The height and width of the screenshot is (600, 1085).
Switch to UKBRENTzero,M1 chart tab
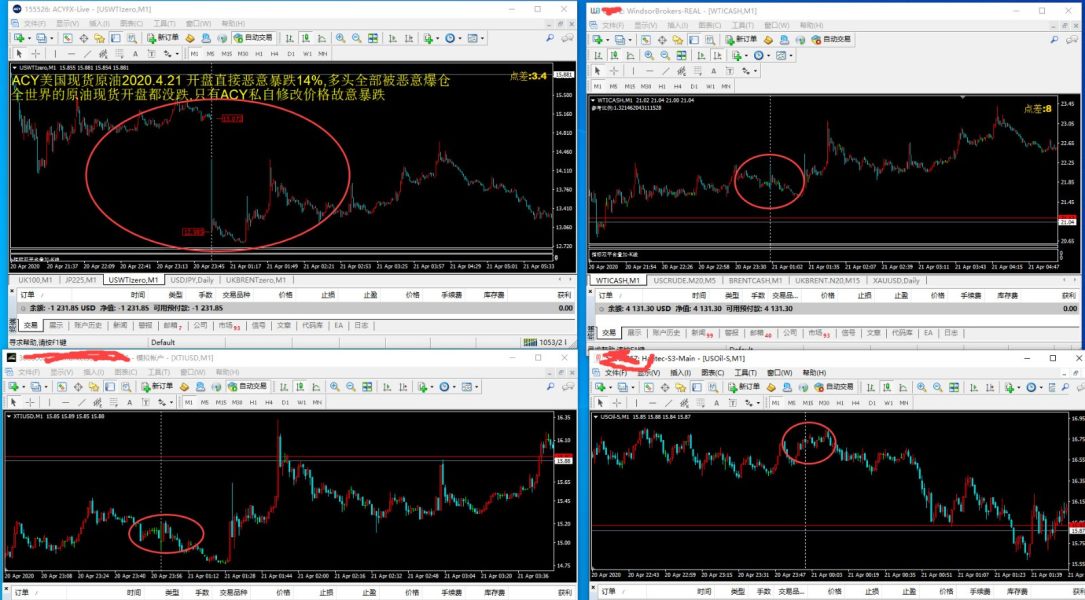point(255,280)
